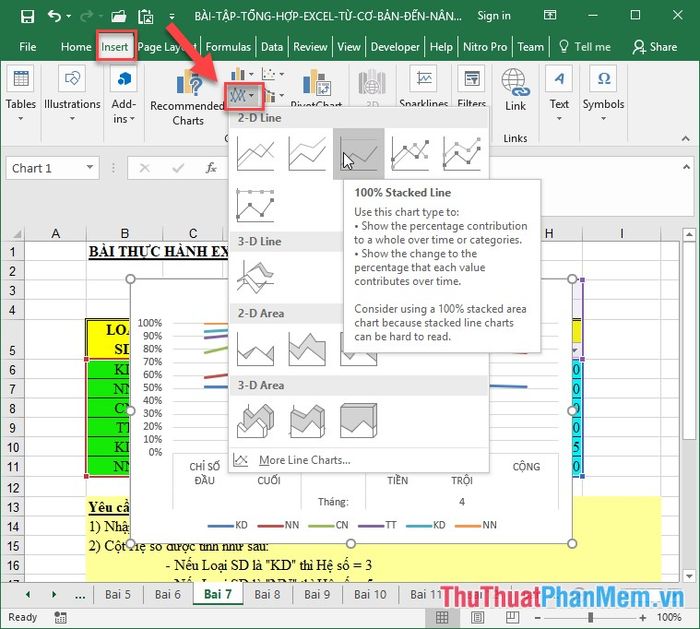Expand the Insert Line or Area Chart dropdown
Image resolution: width=700 pixels, height=629 pixels.
pos(244,95)
